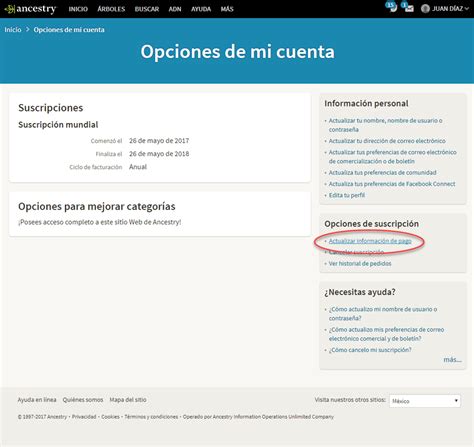
Task: Open the notifications bell icon
Action: [x=392, y=7]
